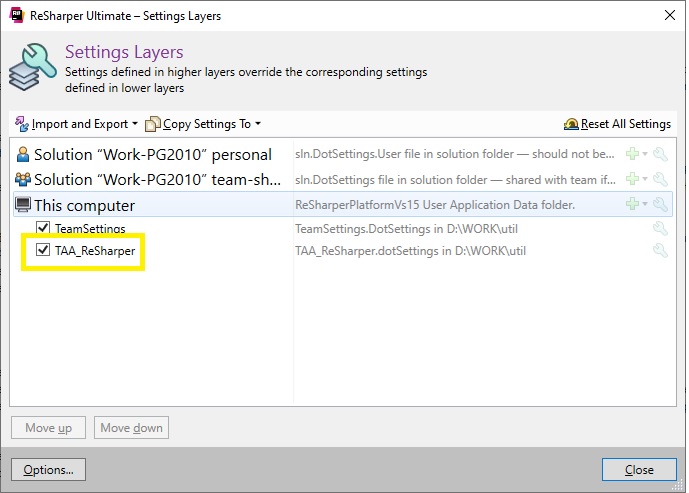Click the green plus icon on This computer row
The image size is (689, 493).
tap(632, 204)
